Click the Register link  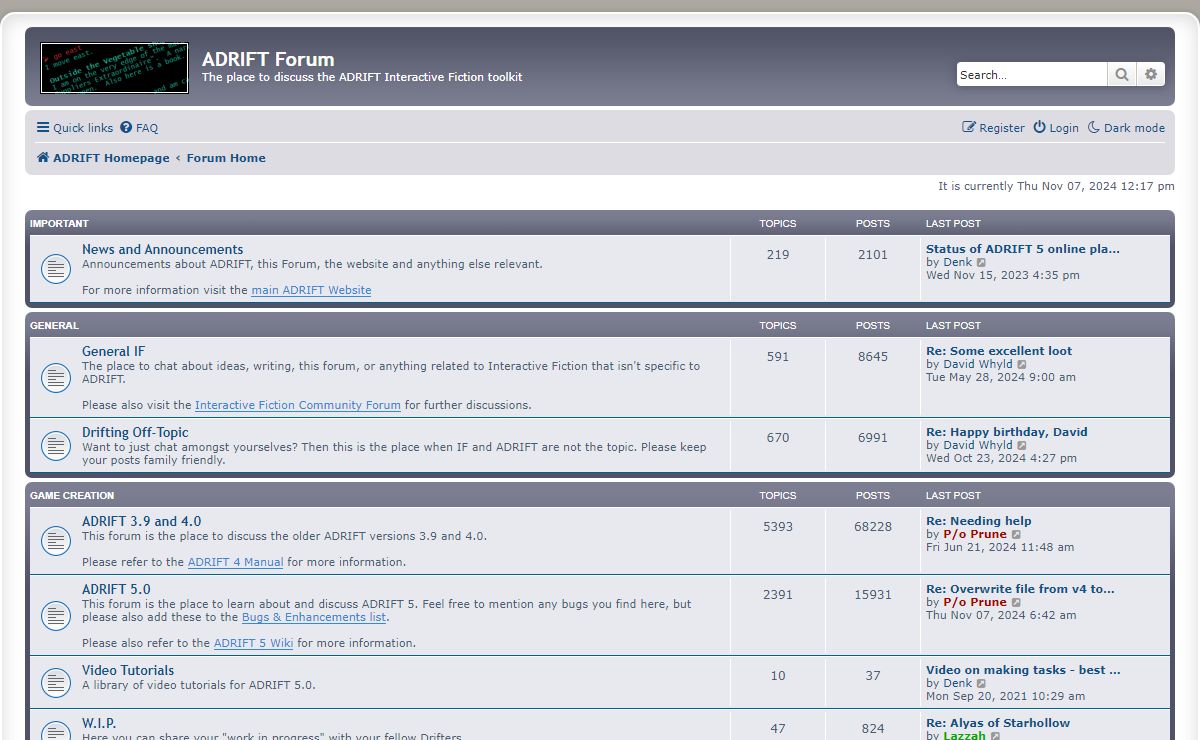[x=993, y=128]
